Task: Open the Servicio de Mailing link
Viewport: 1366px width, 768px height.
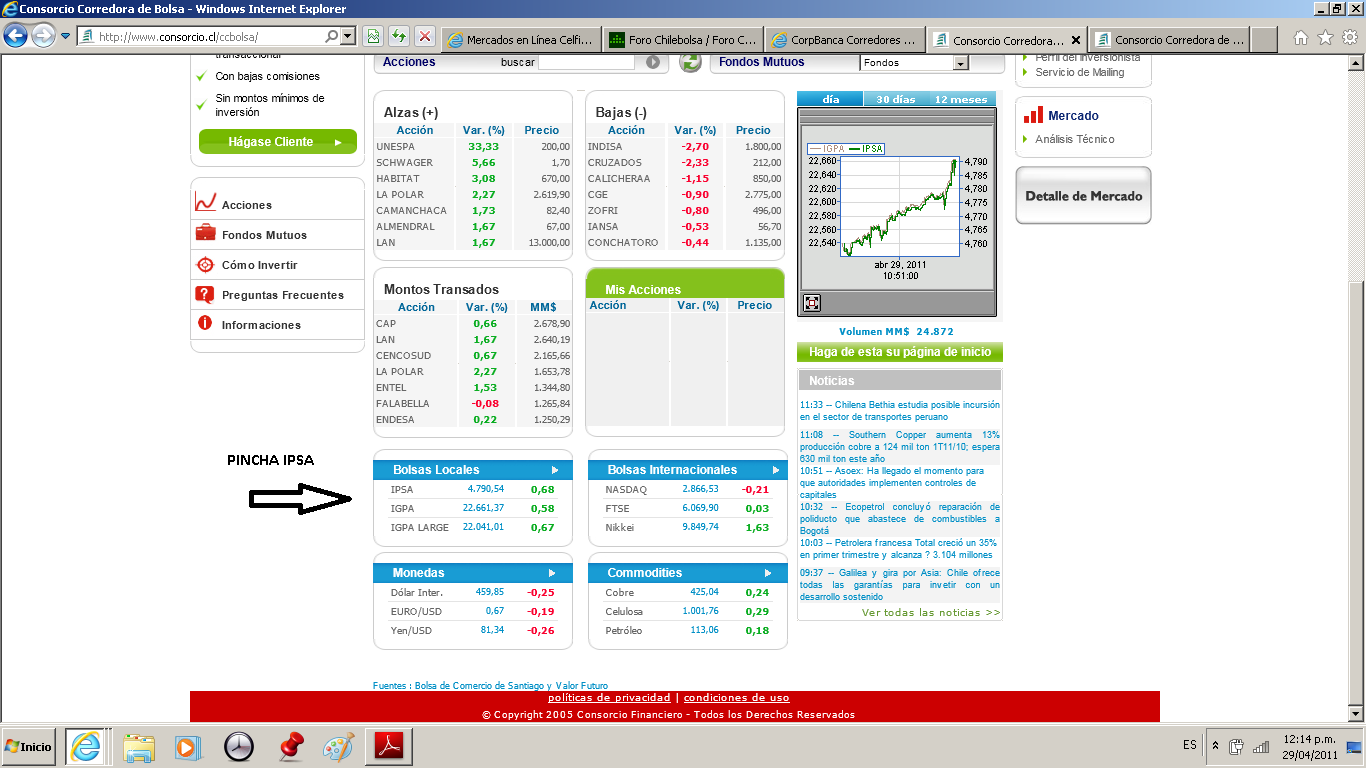Action: (x=1080, y=72)
